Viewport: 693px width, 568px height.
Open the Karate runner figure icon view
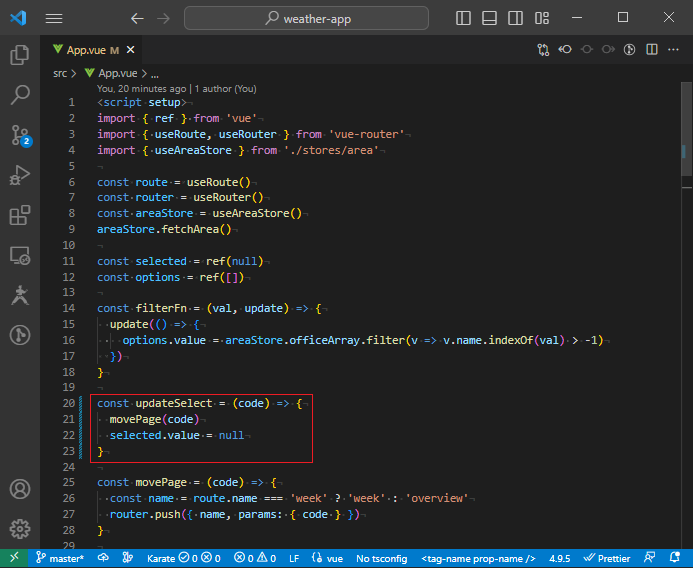tap(20, 295)
